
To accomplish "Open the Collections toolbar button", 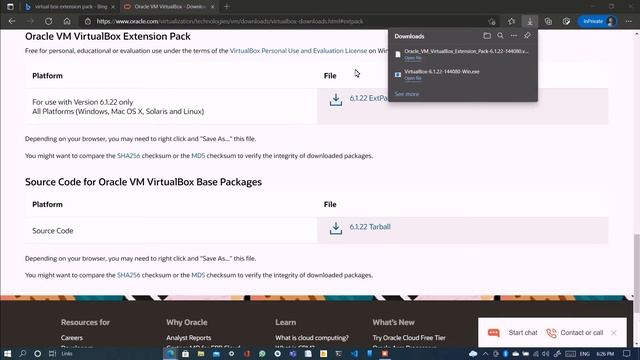I will (548, 21).
